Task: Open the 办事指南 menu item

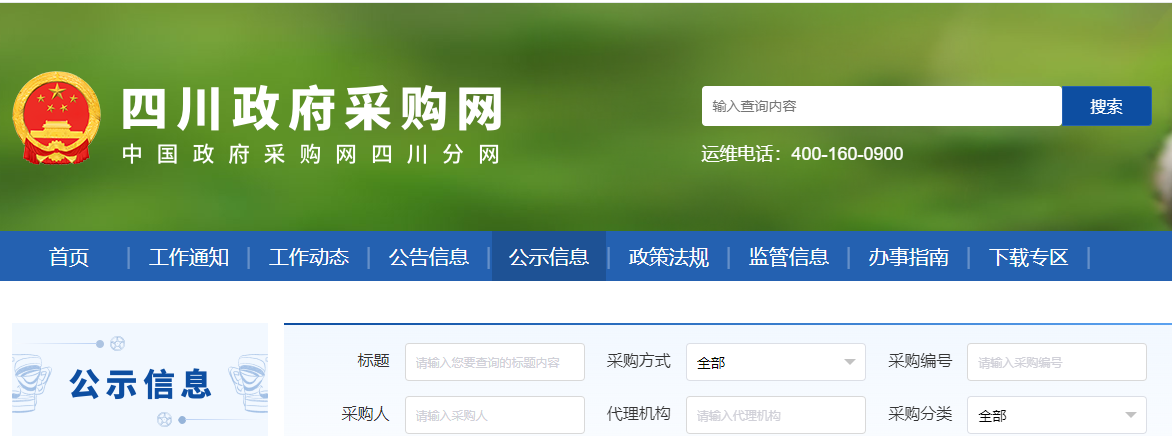Action: pyautogui.click(x=908, y=257)
